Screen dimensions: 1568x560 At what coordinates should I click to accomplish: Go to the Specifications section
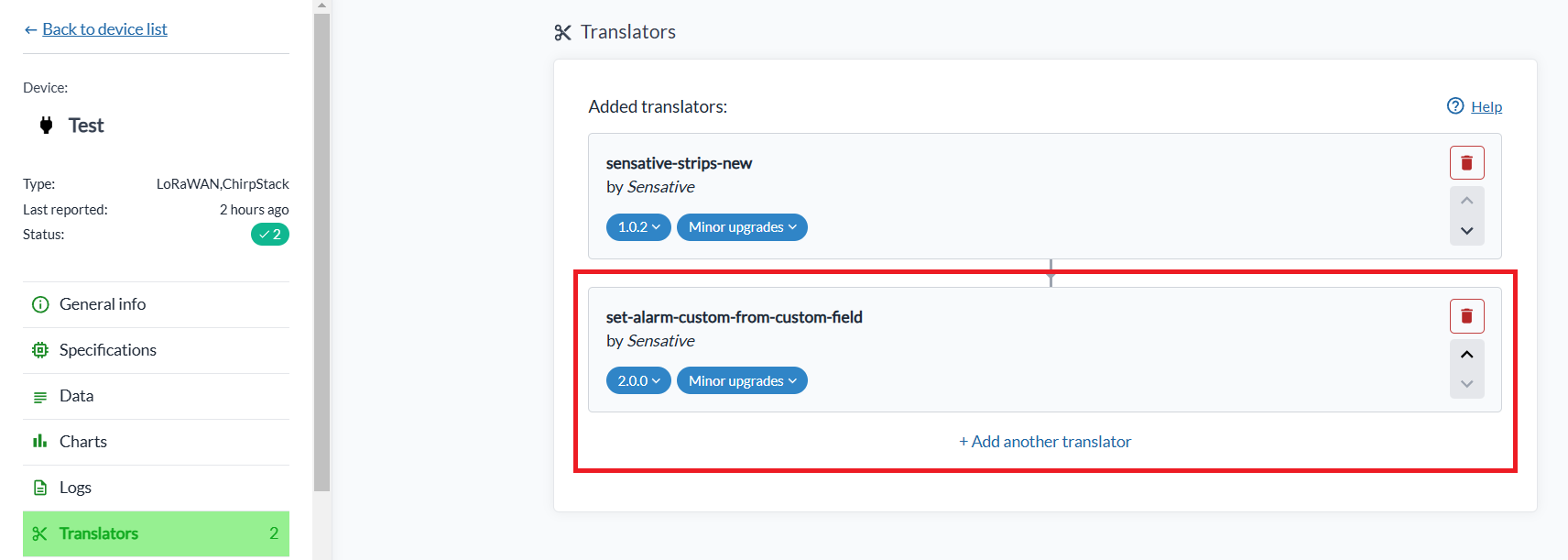(107, 350)
